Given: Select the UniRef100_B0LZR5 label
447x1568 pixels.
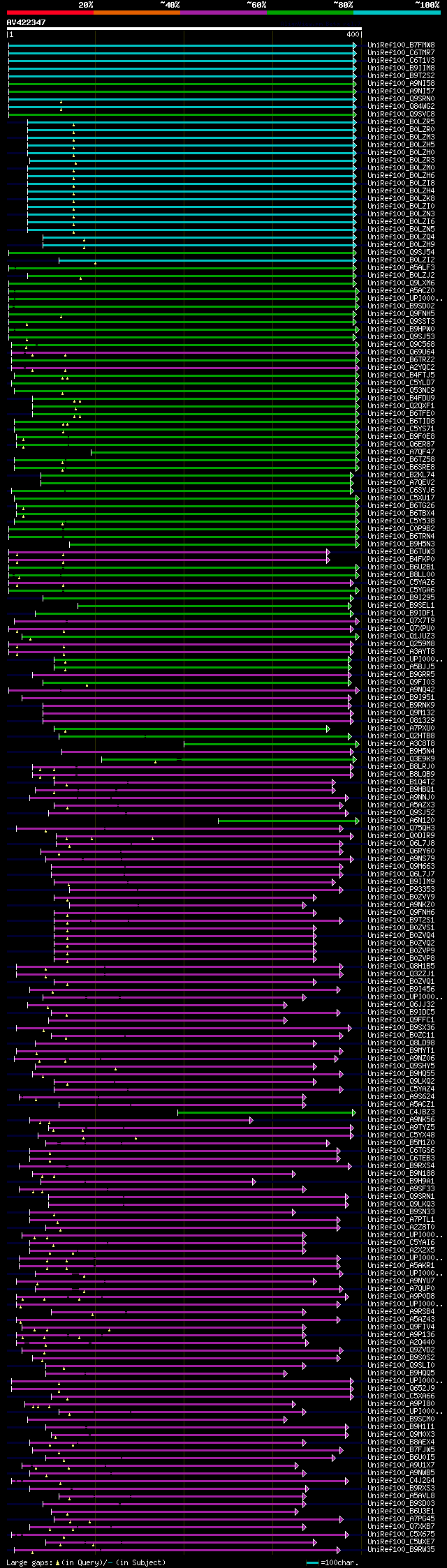Looking at the screenshot, I should point(401,121).
